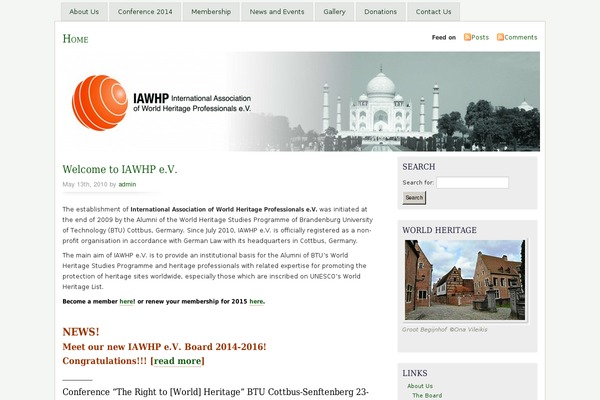Click the Posts RSS feed icon
600x400 pixels.
(x=467, y=37)
